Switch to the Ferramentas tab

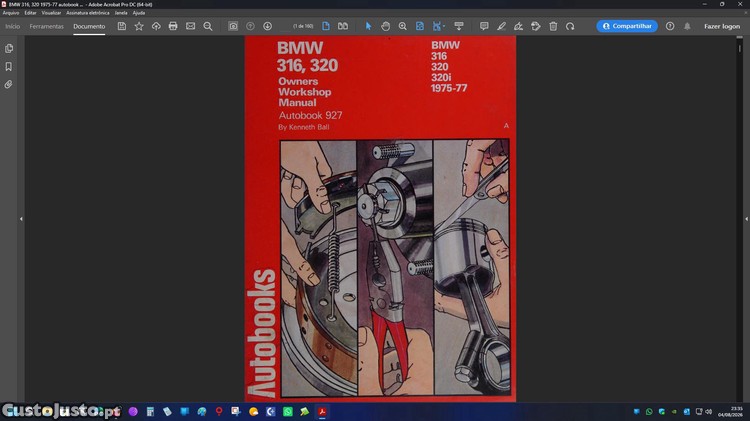pyautogui.click(x=46, y=26)
